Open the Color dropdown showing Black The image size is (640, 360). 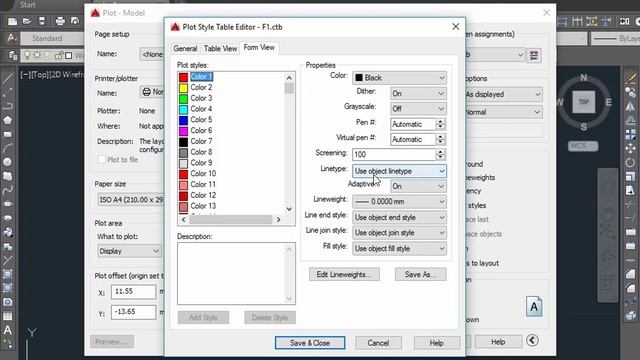[399, 78]
